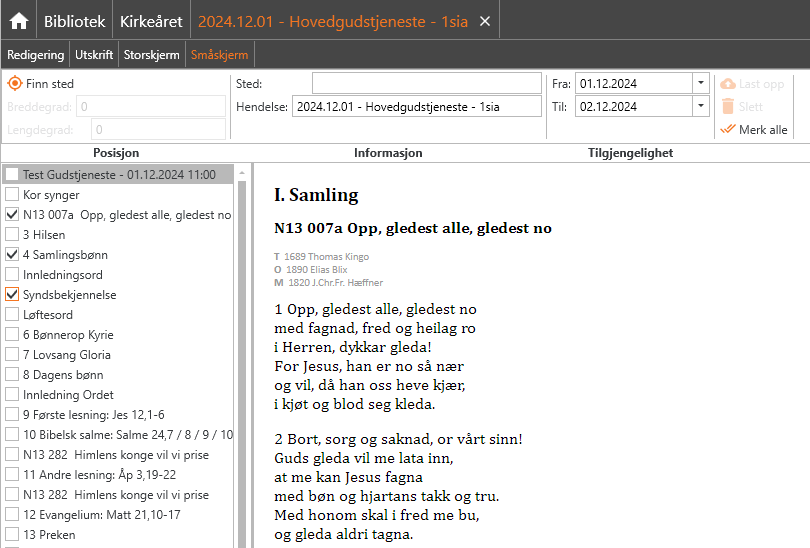Viewport: 810px width, 548px height.
Task: Click the Finn sted location target icon
Action: coord(15,83)
